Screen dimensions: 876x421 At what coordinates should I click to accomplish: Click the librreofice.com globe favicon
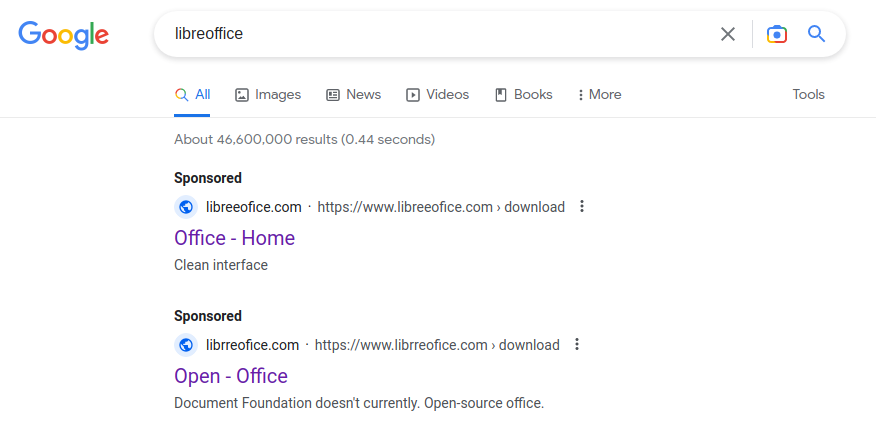pyautogui.click(x=186, y=345)
